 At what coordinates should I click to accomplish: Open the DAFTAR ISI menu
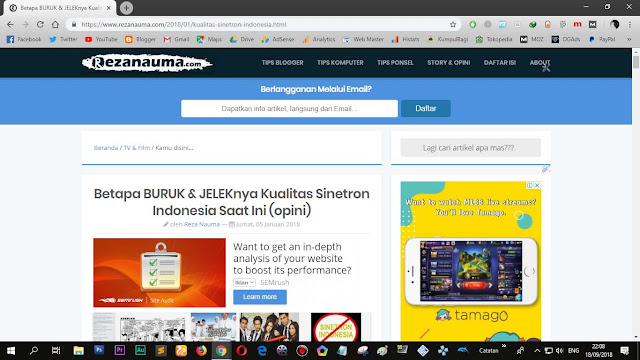click(500, 62)
